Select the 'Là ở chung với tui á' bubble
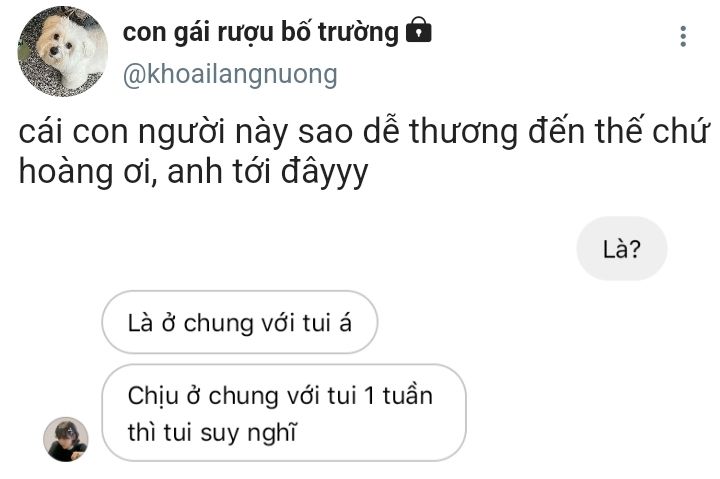720x479 pixels. [240, 322]
